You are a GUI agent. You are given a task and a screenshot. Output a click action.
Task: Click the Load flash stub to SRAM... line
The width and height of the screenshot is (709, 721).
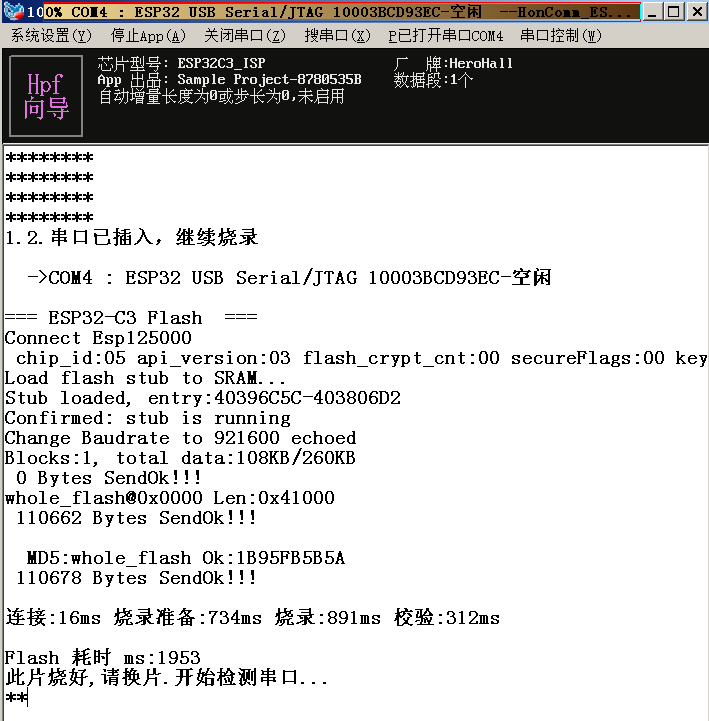[145, 378]
